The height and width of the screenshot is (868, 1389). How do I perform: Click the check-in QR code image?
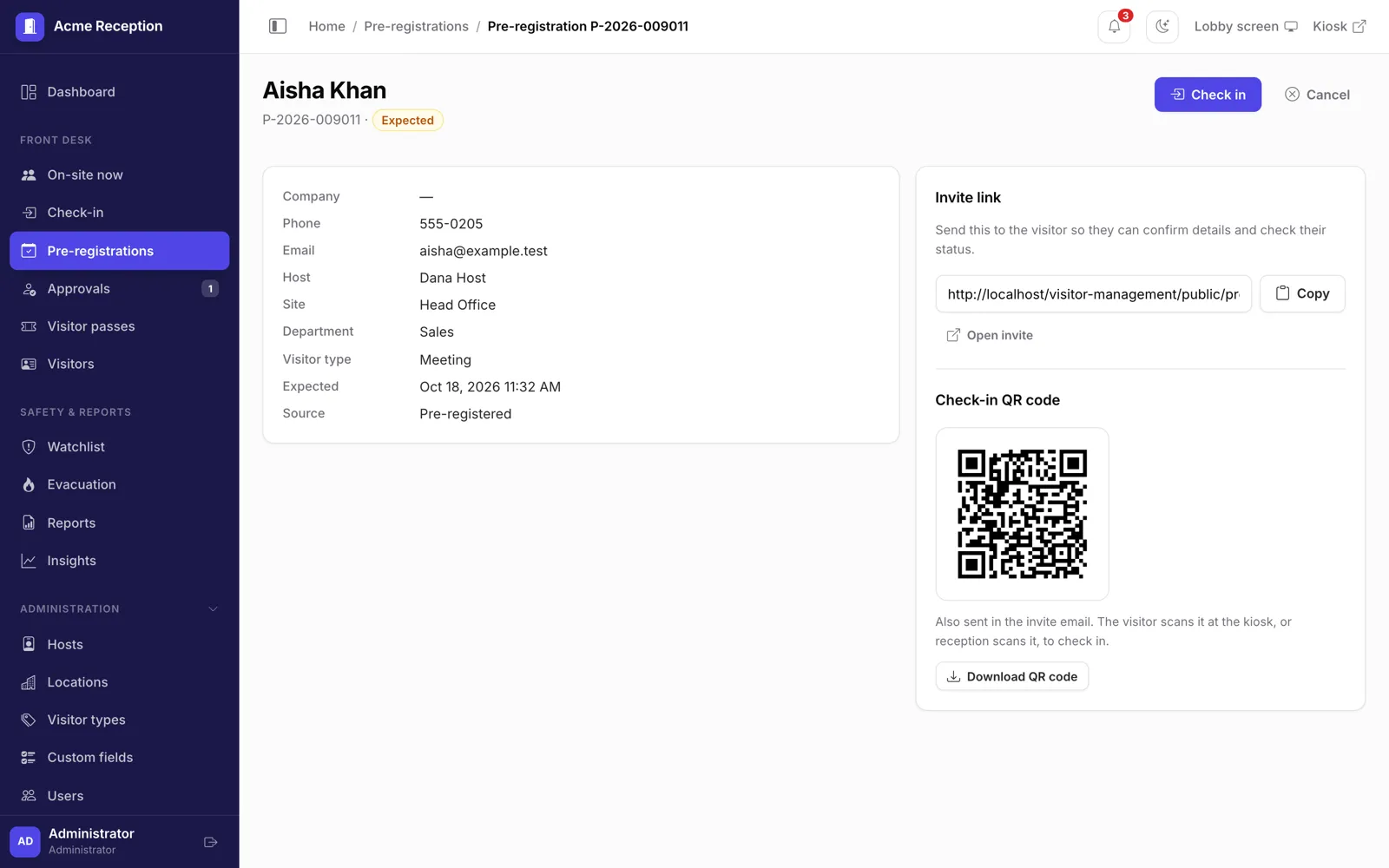(1022, 514)
